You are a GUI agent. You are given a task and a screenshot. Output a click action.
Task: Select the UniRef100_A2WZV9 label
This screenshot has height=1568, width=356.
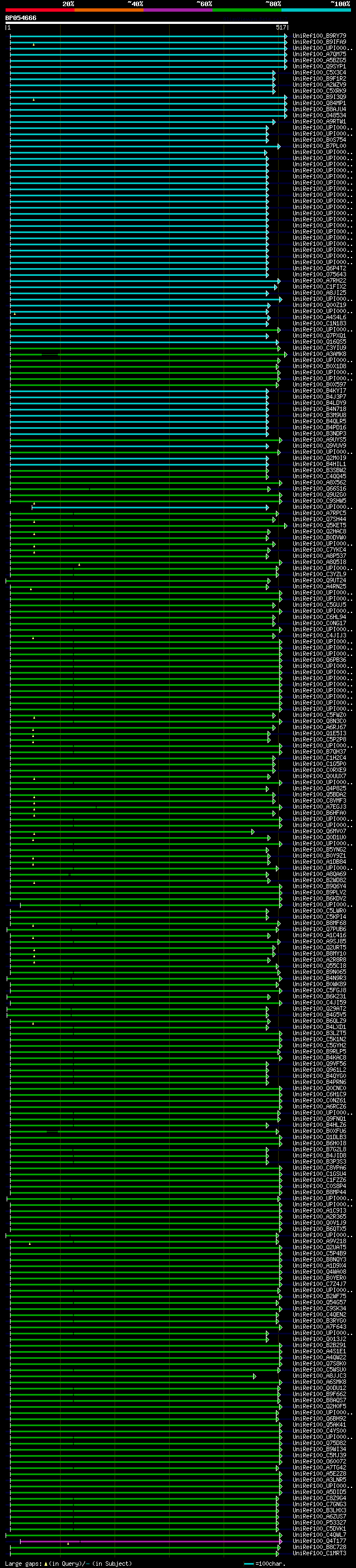pos(319,85)
